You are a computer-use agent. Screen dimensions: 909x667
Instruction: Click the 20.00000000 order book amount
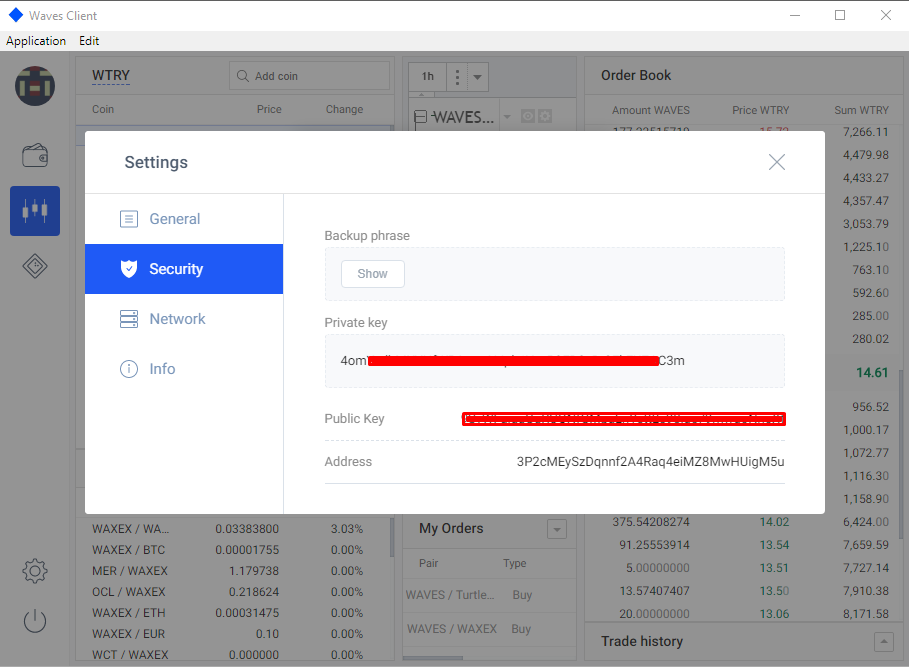(x=655, y=614)
